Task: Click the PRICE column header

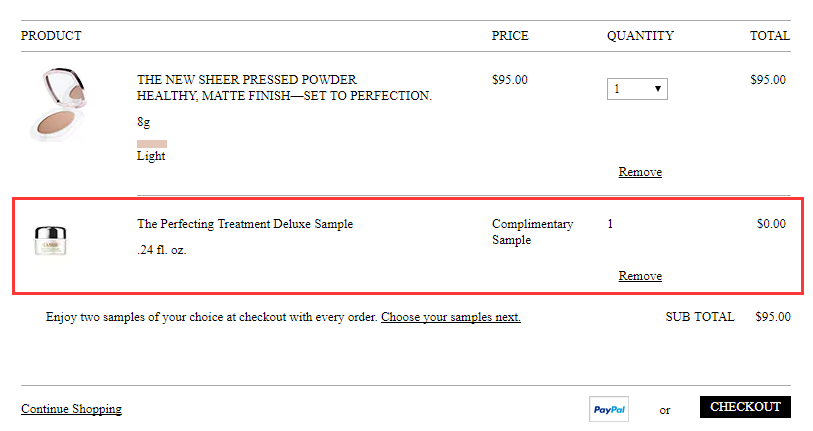Action: pyautogui.click(x=510, y=36)
